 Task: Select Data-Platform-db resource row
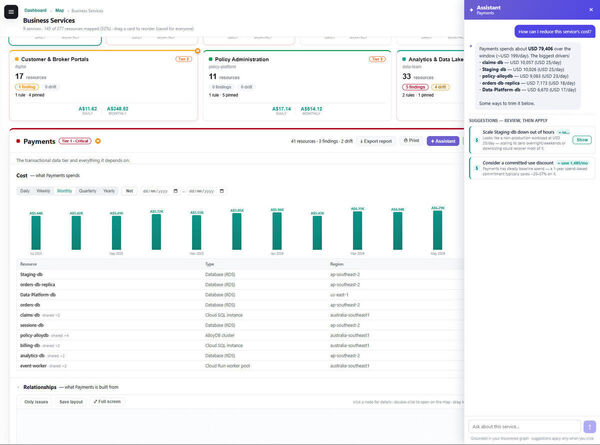pos(240,295)
